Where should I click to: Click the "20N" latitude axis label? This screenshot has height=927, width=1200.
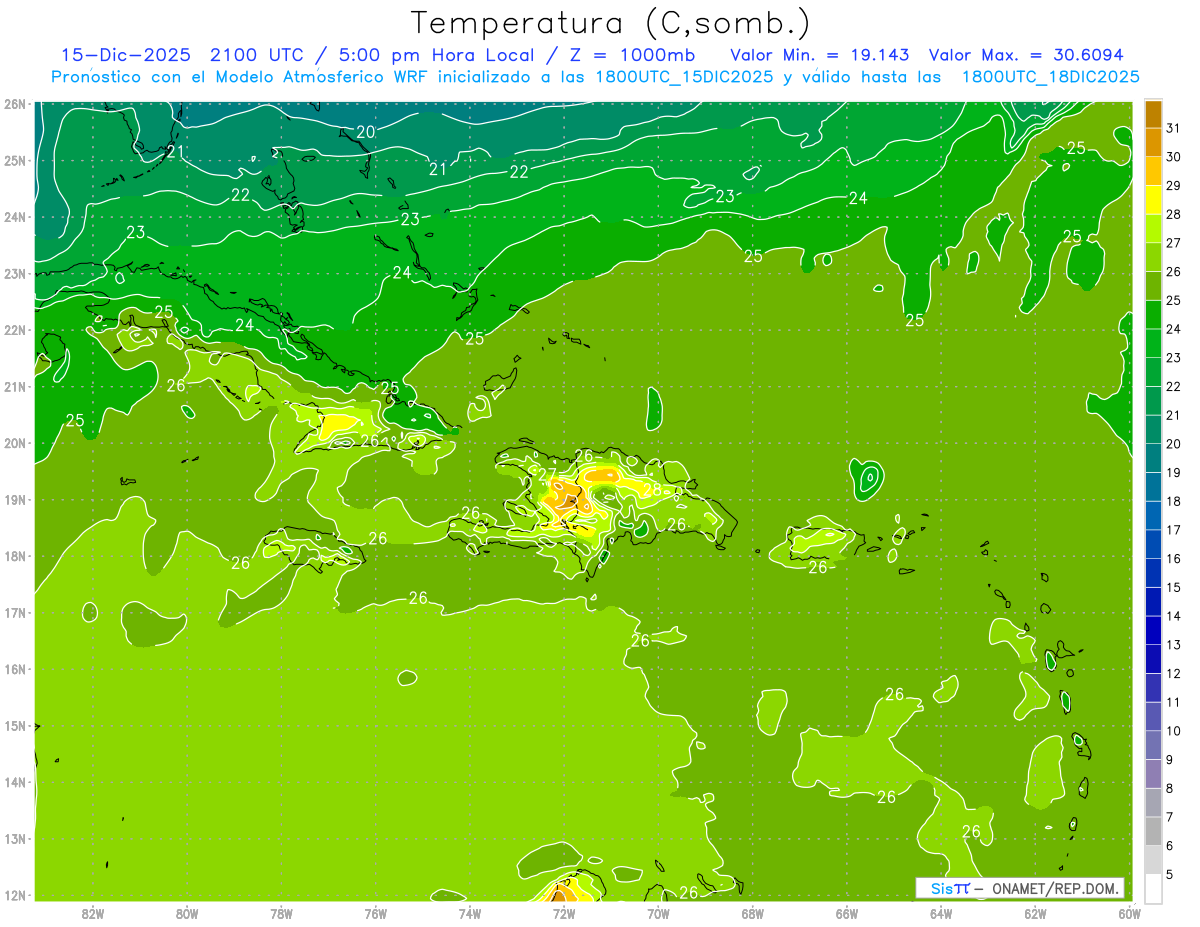(x=14, y=443)
